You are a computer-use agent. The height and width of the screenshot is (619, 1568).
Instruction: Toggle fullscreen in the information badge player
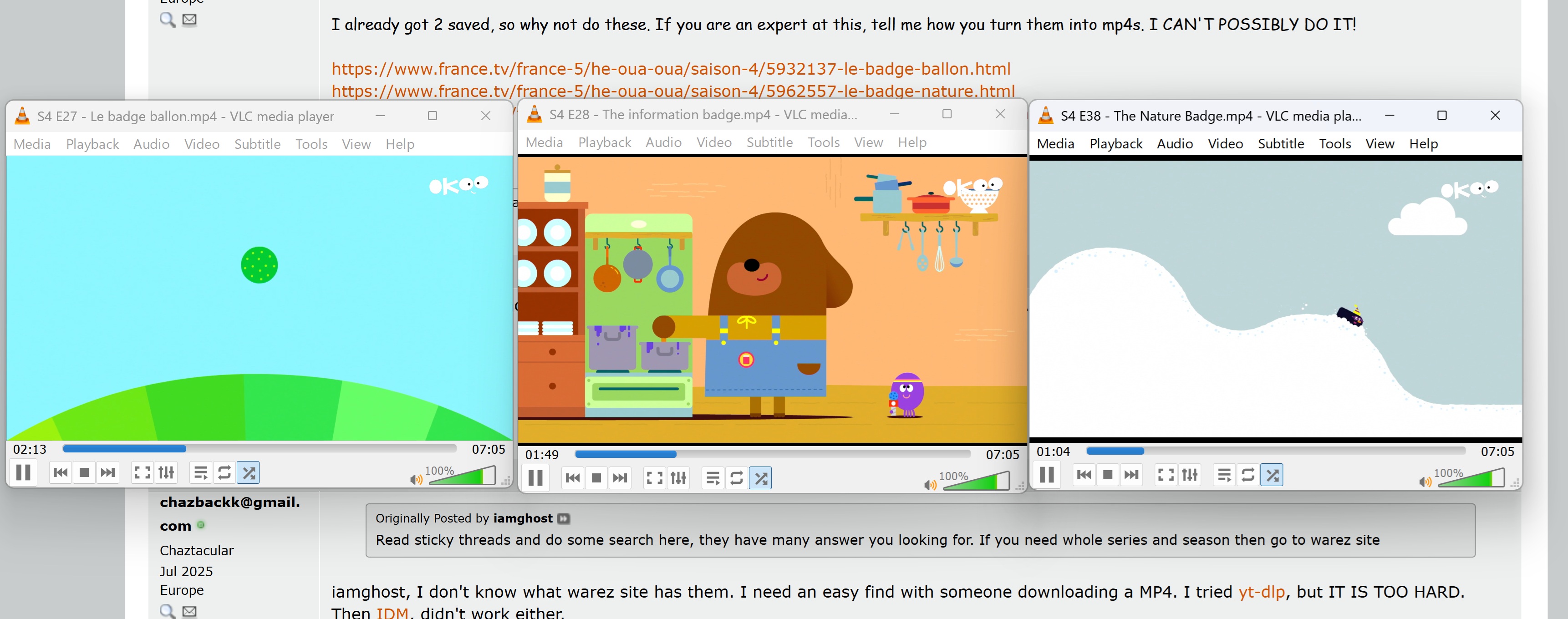[654, 478]
